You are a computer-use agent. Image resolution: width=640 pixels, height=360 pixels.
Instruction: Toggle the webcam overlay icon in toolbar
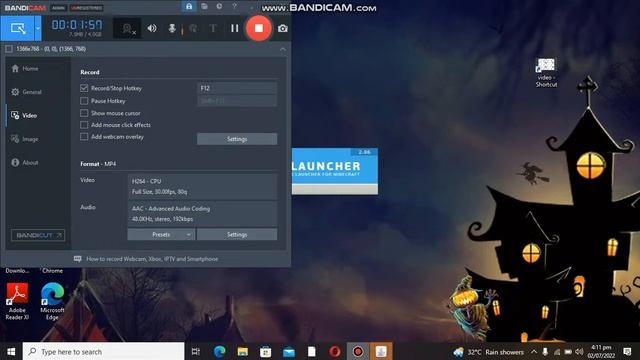coord(127,28)
